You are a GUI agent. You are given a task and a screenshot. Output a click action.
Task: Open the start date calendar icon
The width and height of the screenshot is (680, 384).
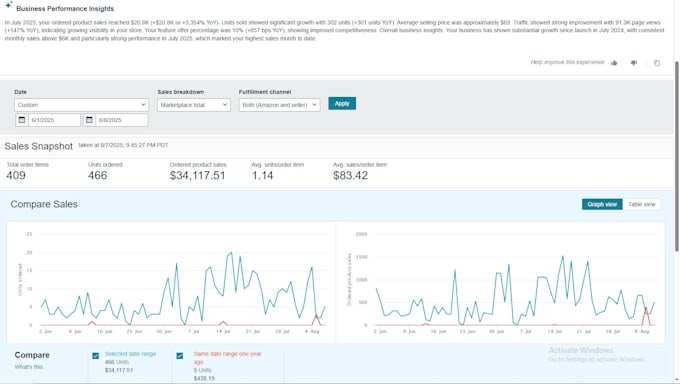(x=22, y=120)
